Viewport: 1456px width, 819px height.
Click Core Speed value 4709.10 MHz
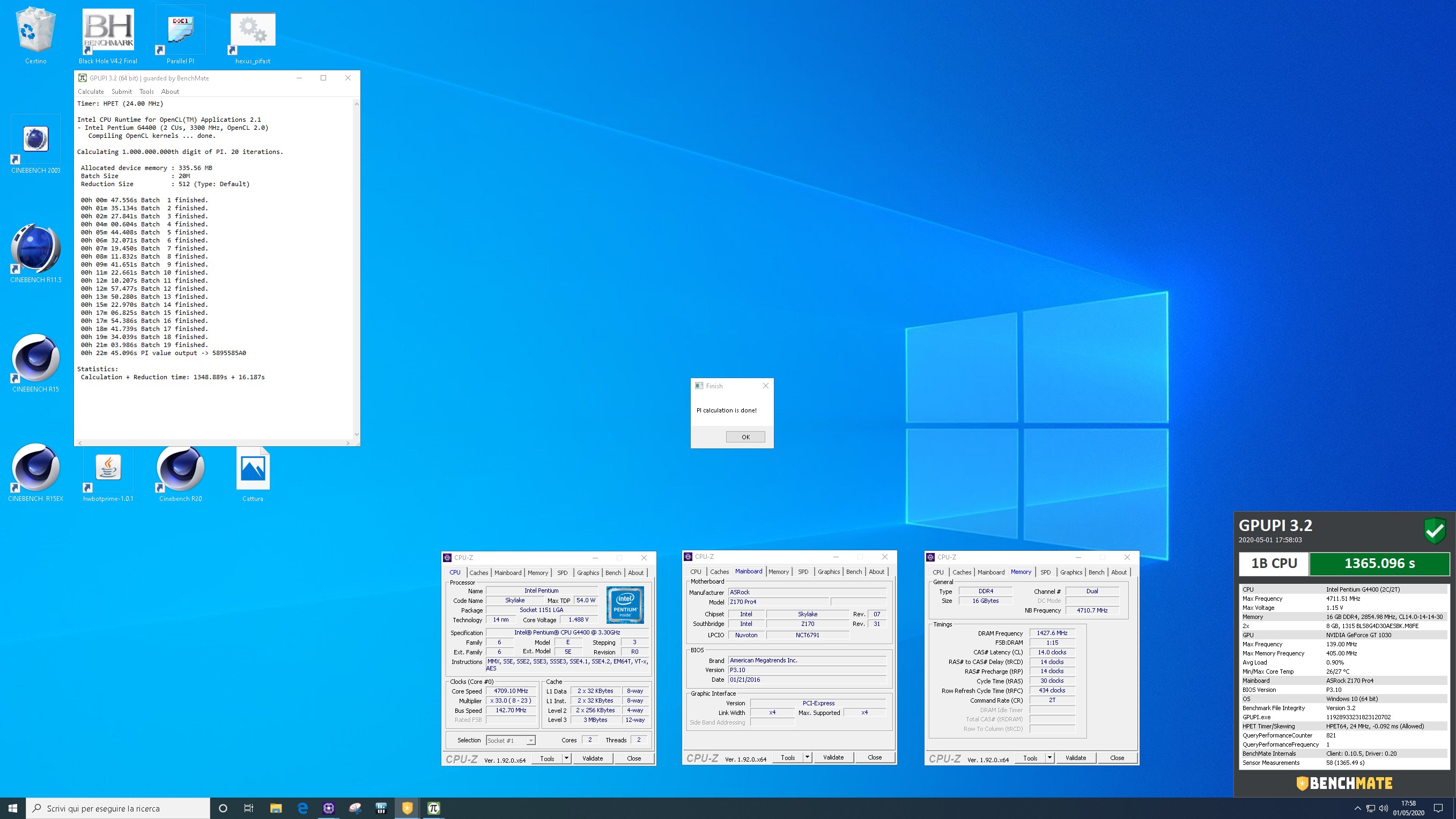[511, 691]
